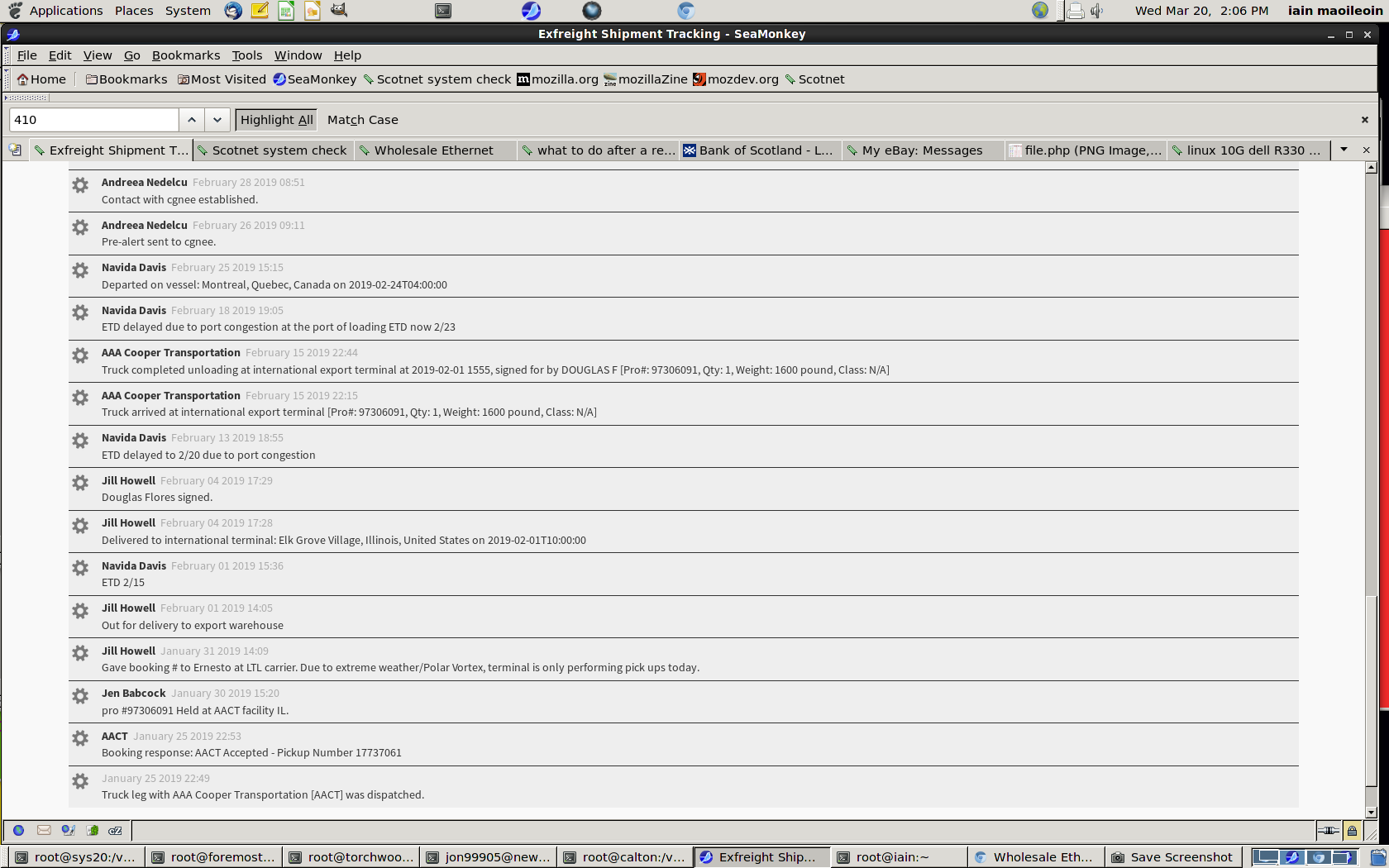Screen dimensions: 1389x868
Task: Switch to Wholesale Ethernet tab
Action: click(x=436, y=150)
